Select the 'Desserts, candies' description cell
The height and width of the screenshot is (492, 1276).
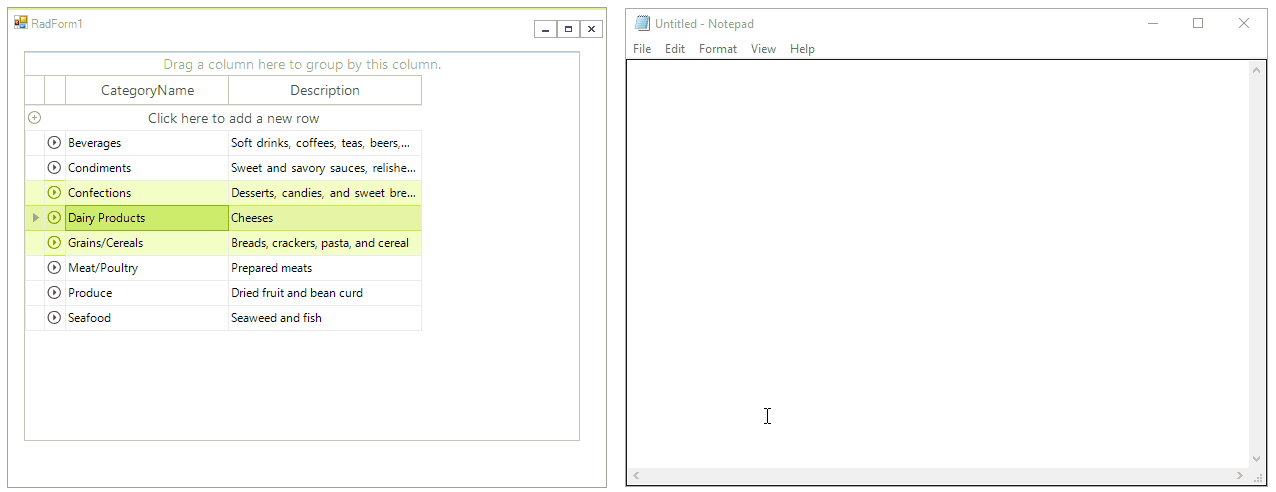pyautogui.click(x=325, y=193)
